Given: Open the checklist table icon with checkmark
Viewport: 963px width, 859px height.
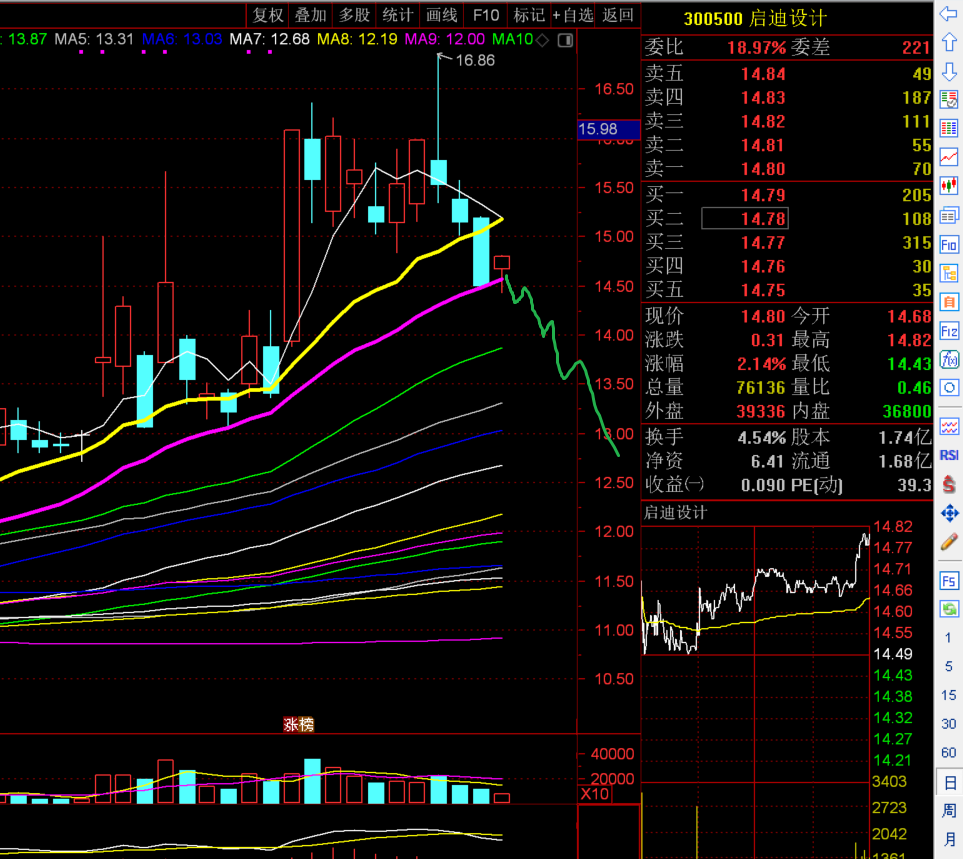Looking at the screenshot, I should (x=949, y=99).
